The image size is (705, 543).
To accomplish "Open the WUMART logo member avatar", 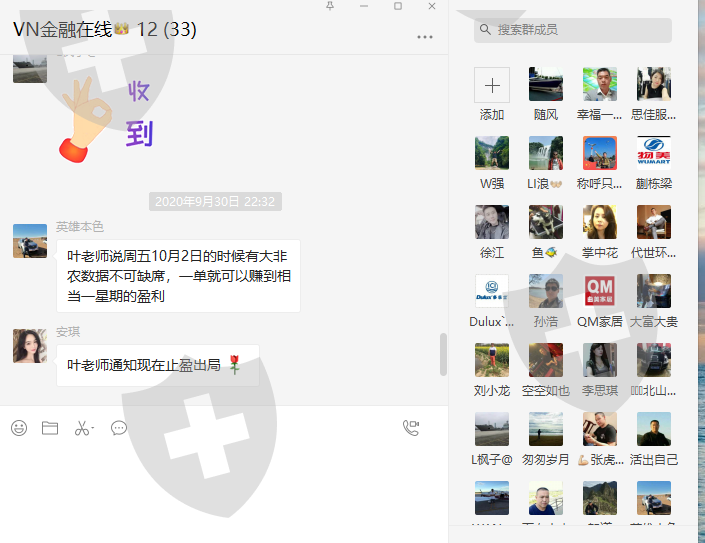I will tap(654, 153).
